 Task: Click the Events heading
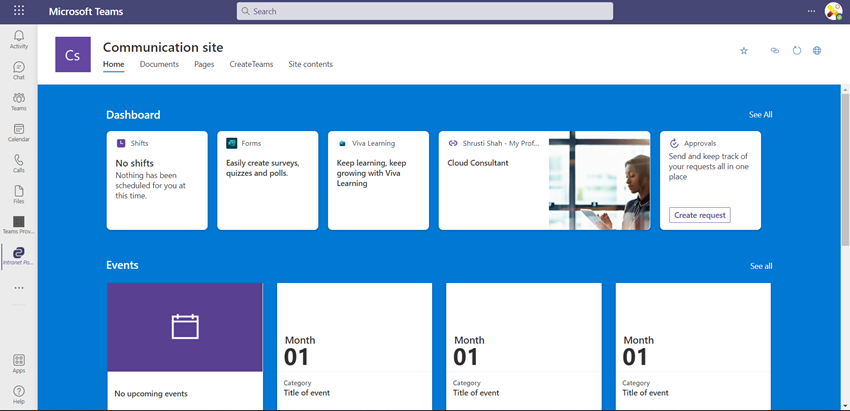[x=123, y=265]
